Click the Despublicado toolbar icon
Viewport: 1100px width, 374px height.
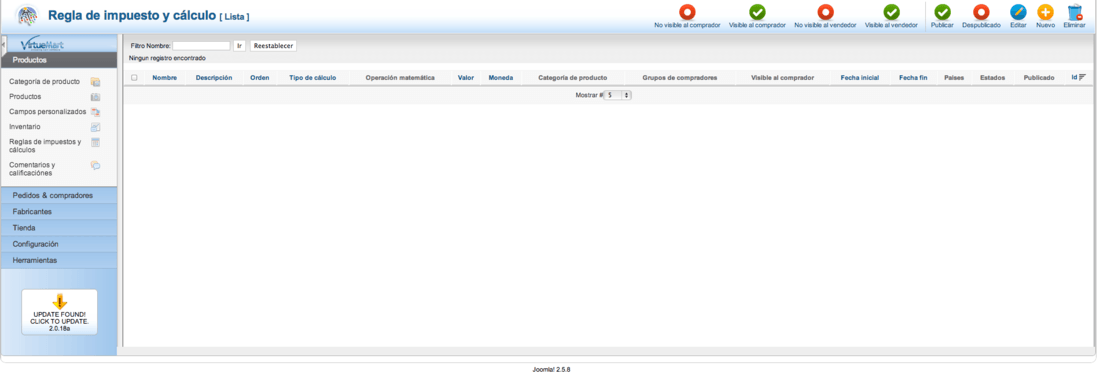pos(981,12)
